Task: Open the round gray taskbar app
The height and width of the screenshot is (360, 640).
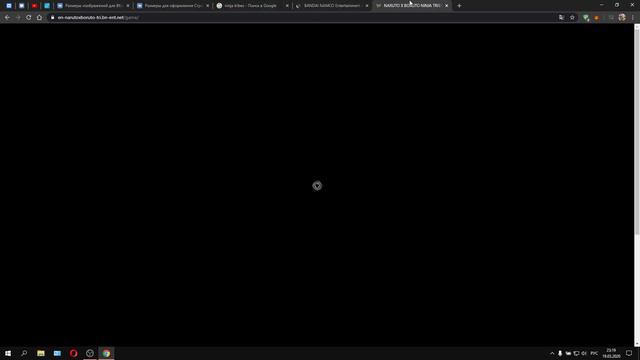Action: pos(90,353)
